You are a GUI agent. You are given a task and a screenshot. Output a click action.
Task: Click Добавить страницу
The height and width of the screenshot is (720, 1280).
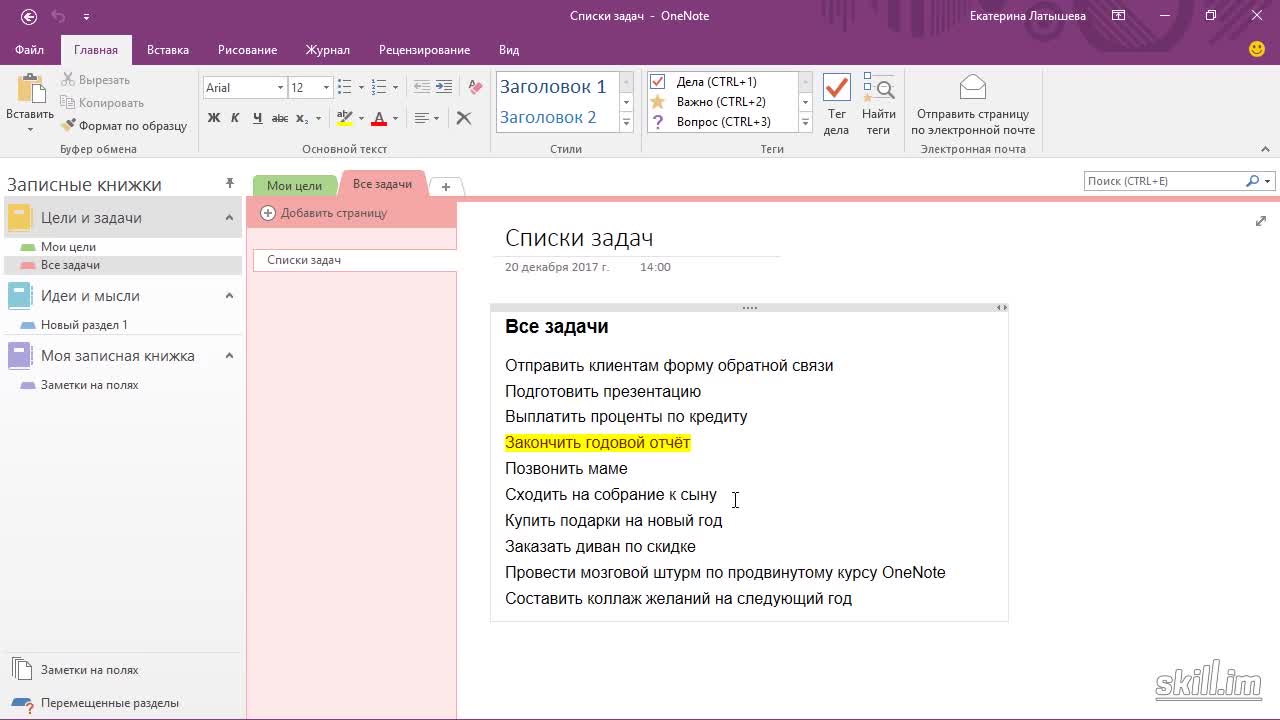tap(324, 213)
